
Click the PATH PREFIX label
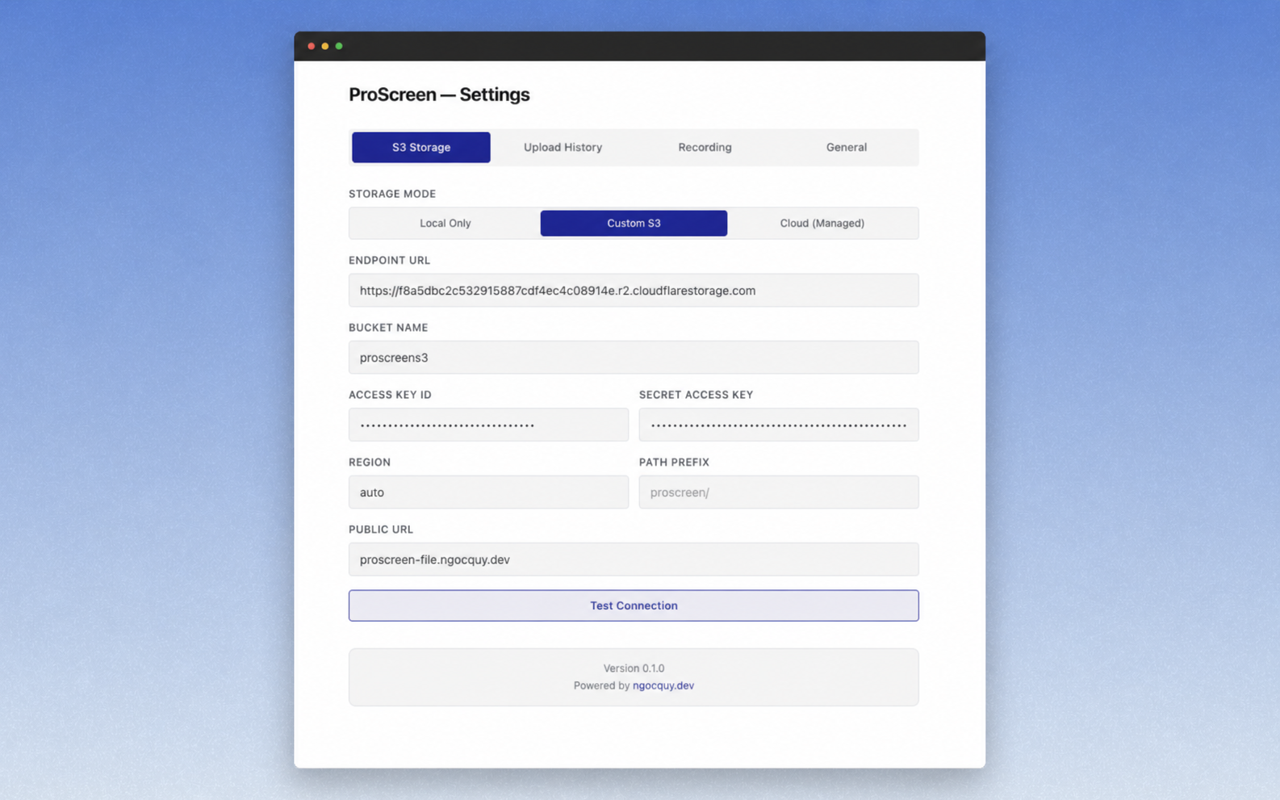(674, 462)
